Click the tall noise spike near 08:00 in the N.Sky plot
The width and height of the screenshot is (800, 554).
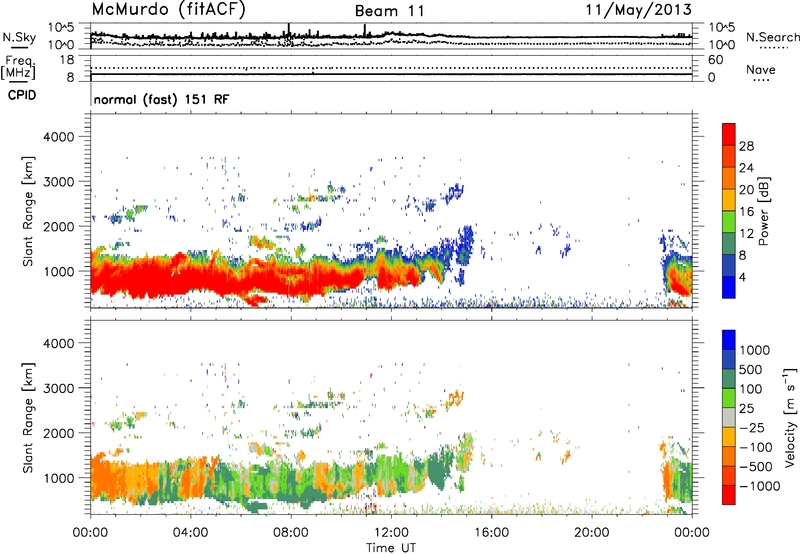(289, 31)
